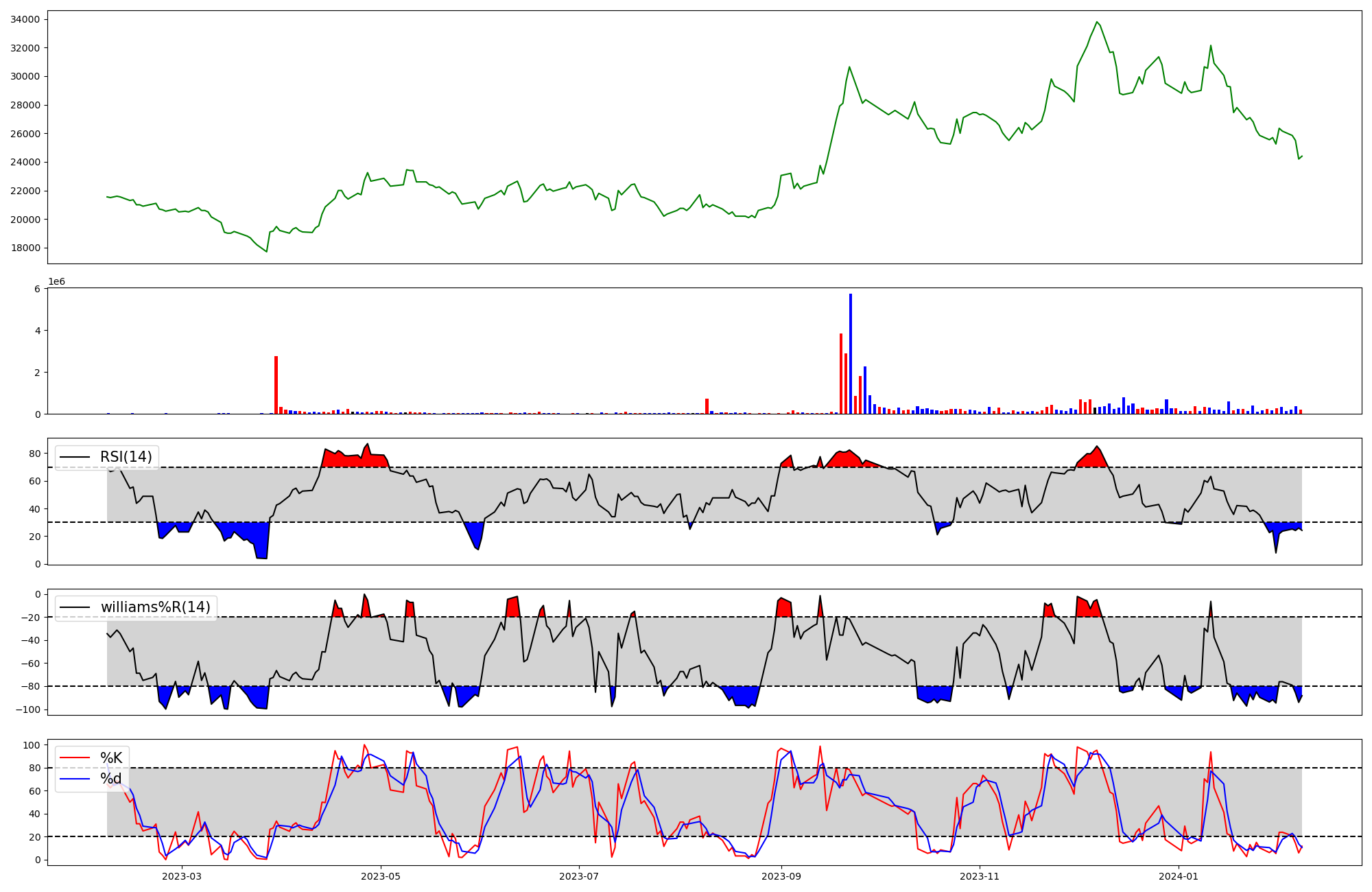Click the tall red volume bar near 2023-04
Viewport: 1372px width, 892px height.
click(x=276, y=384)
